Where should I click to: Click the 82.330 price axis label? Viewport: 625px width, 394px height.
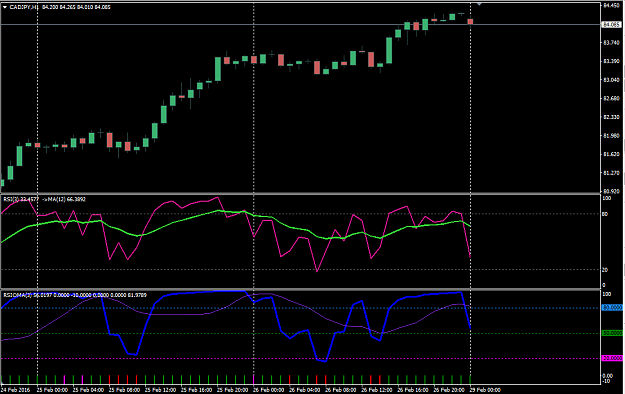611,117
